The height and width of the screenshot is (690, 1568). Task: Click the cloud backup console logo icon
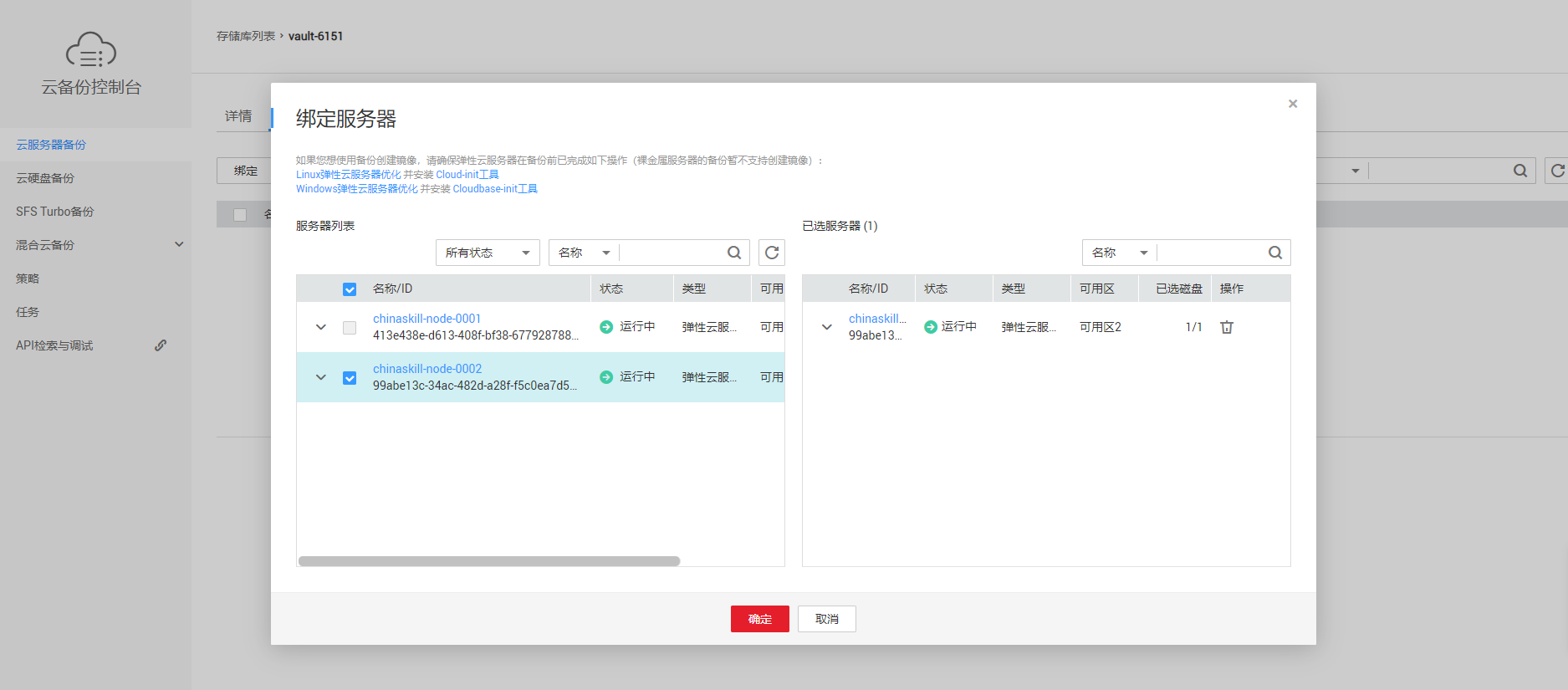(91, 49)
